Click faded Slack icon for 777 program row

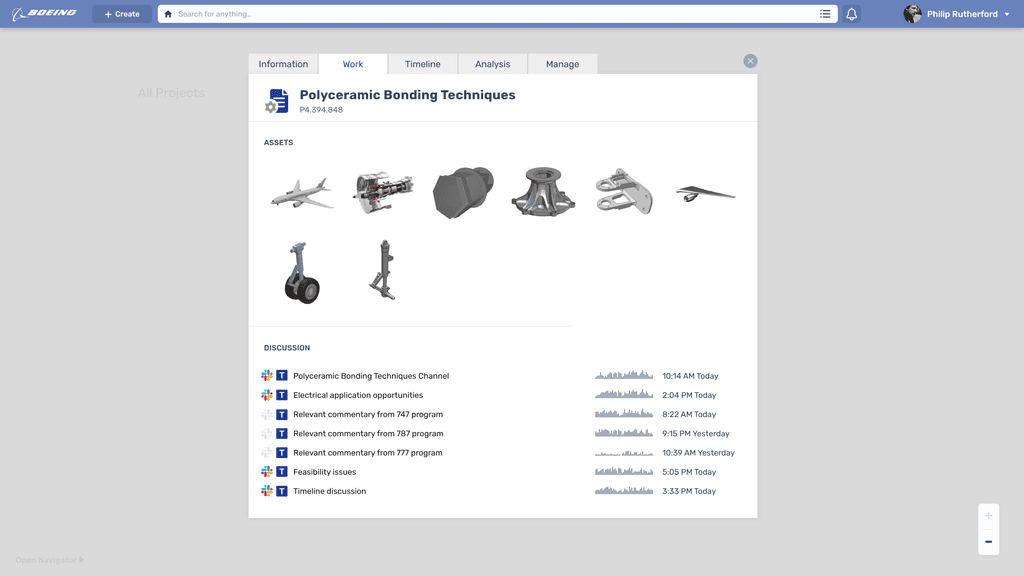coord(266,453)
